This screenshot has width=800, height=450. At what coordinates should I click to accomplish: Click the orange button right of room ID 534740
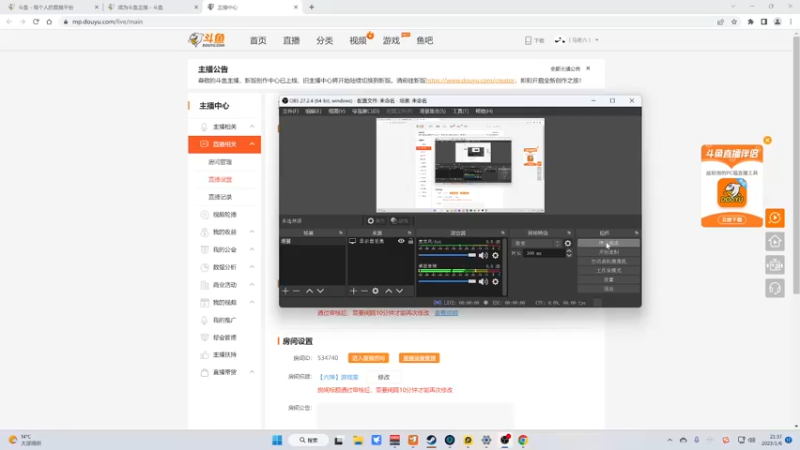pos(368,358)
